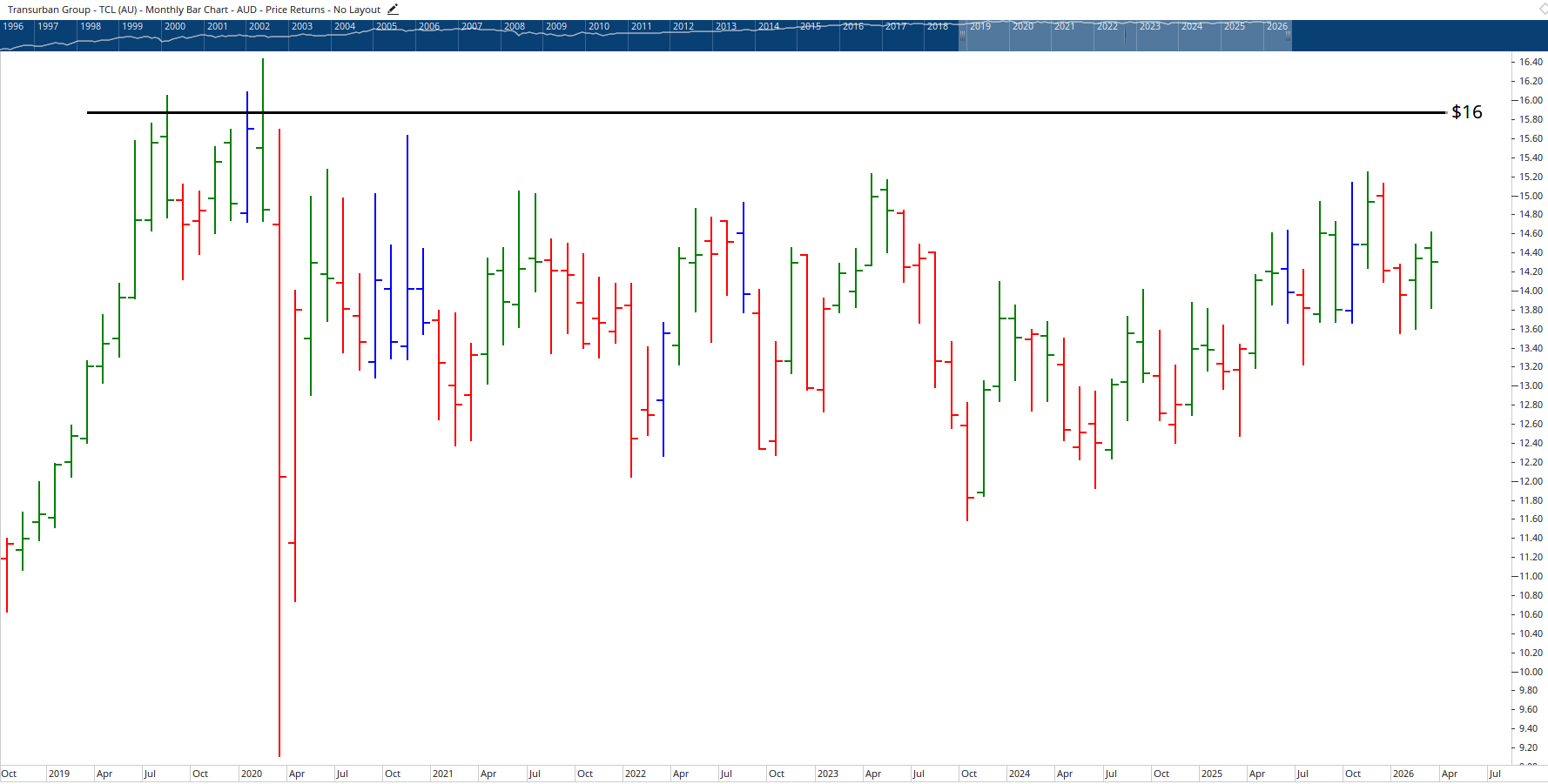Select 2019 in the timeline navigator strip

[979, 26]
